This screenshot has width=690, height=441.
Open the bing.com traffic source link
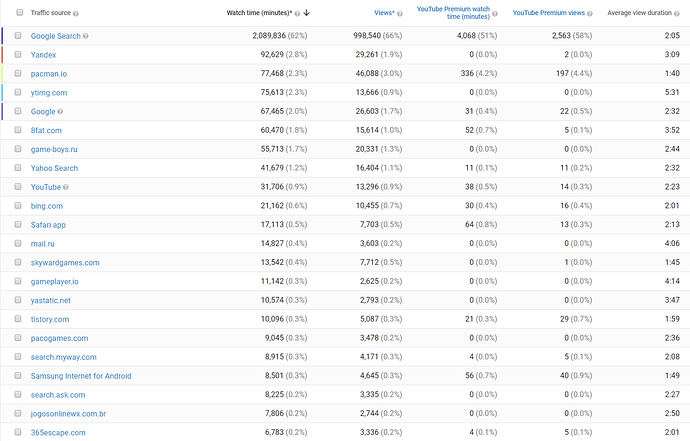[x=47, y=206]
